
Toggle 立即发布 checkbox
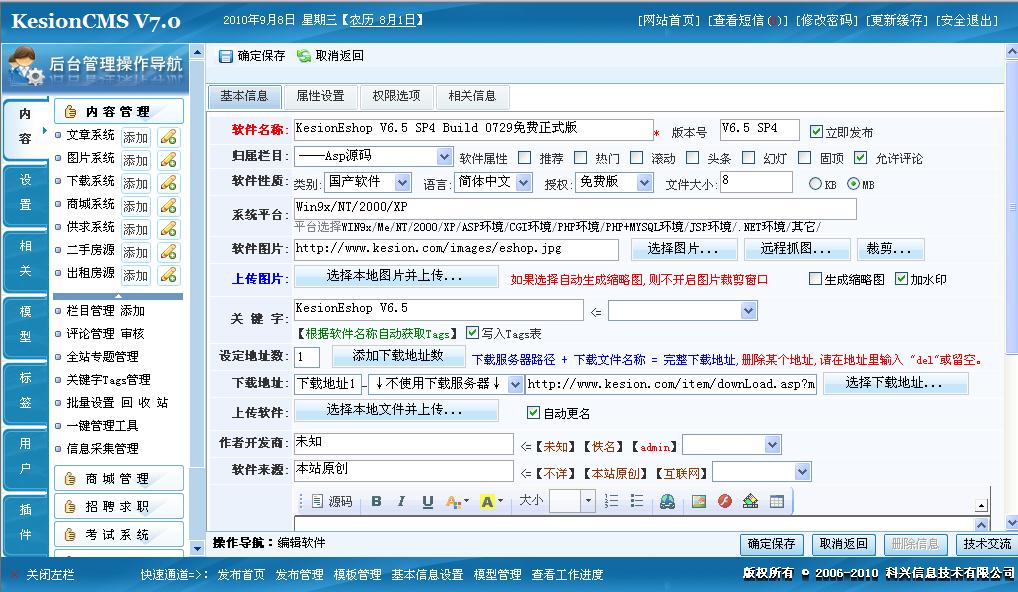pyautogui.click(x=816, y=132)
